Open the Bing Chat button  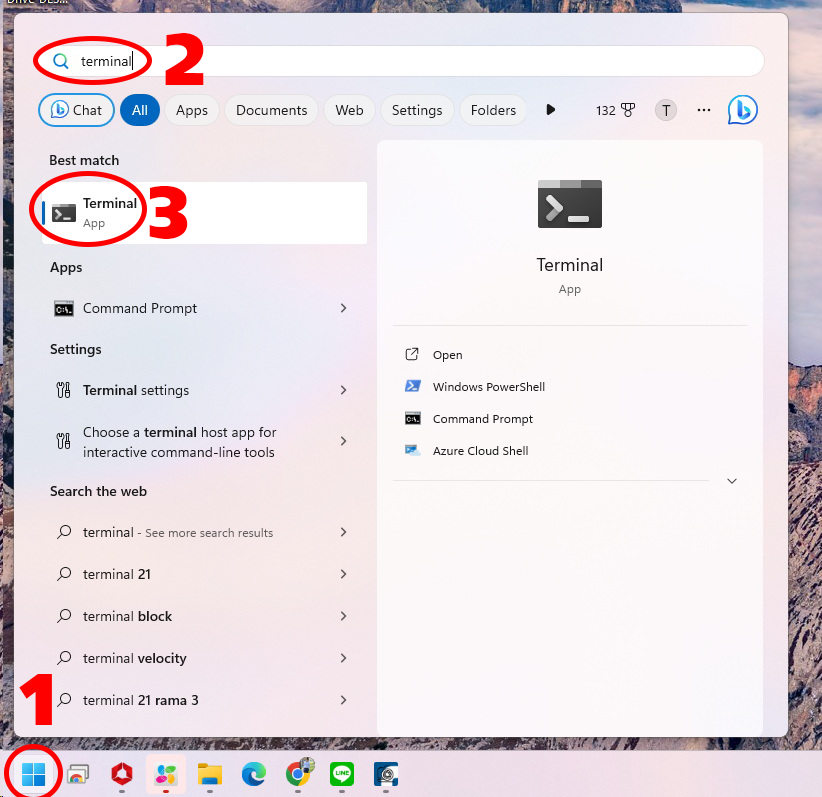pyautogui.click(x=76, y=110)
